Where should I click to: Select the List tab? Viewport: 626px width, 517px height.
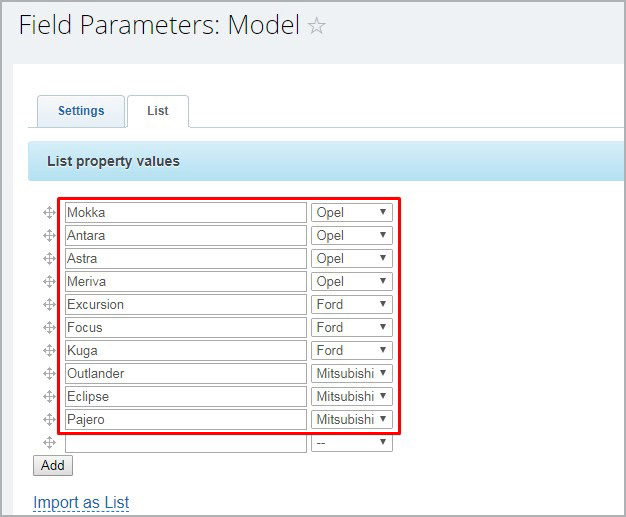[x=158, y=111]
